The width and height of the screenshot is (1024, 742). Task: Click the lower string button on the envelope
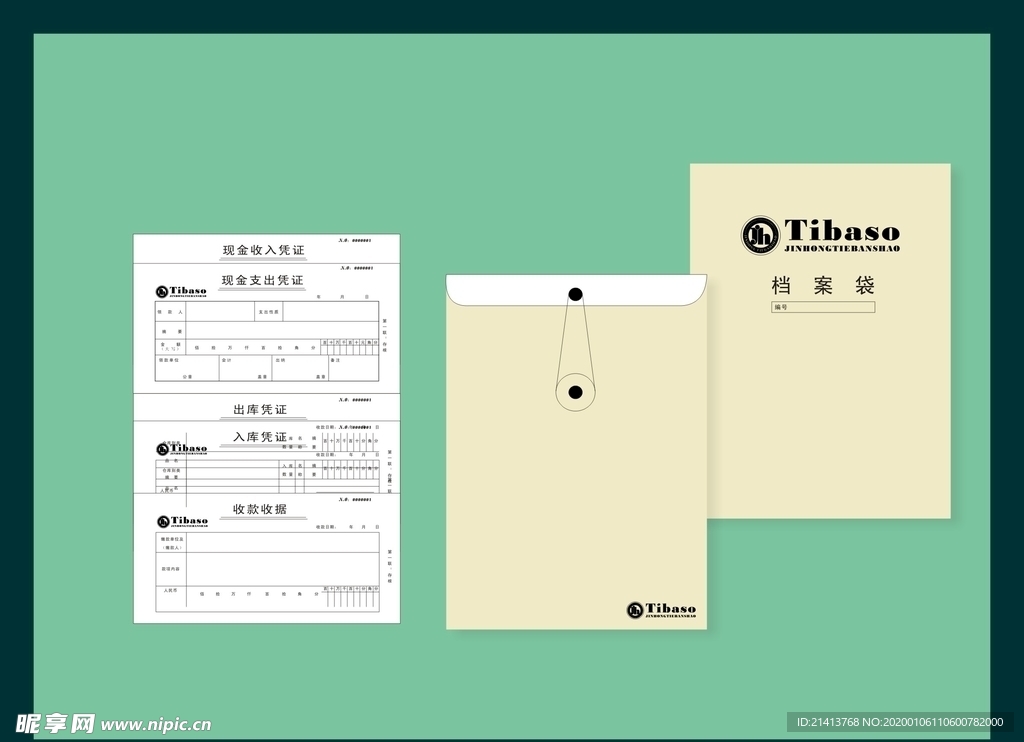[x=575, y=392]
